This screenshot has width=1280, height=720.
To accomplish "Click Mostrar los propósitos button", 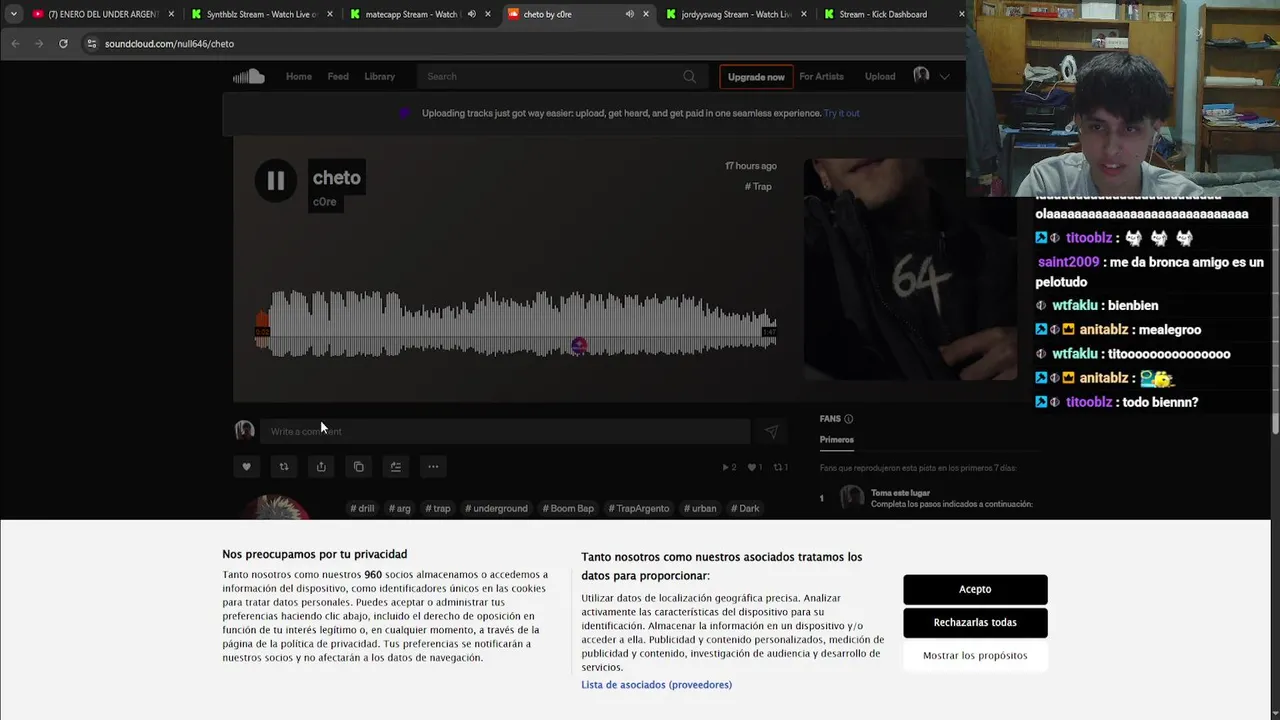I will [x=975, y=655].
